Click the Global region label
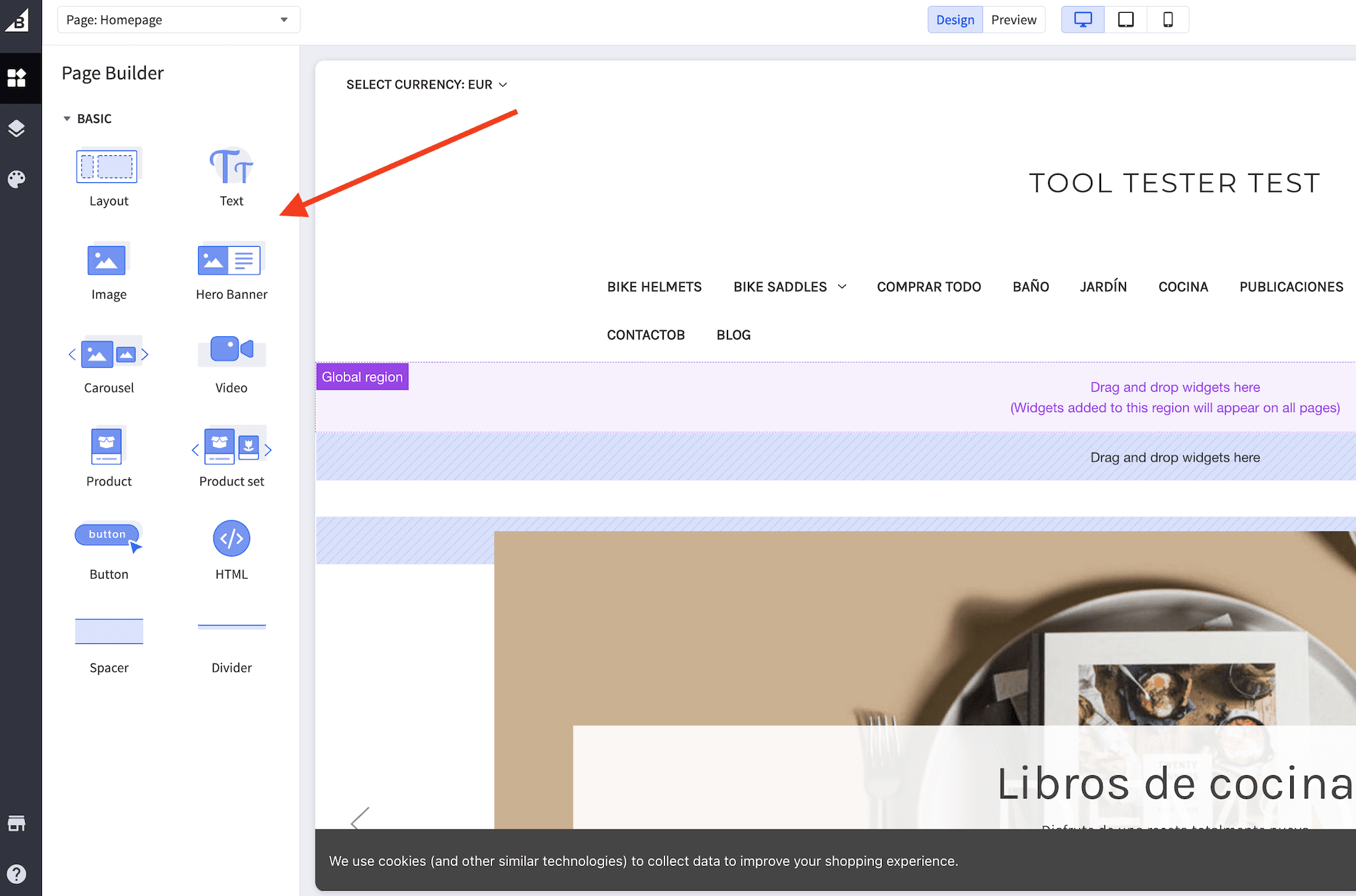Viewport: 1356px width, 896px height. pyautogui.click(x=362, y=377)
